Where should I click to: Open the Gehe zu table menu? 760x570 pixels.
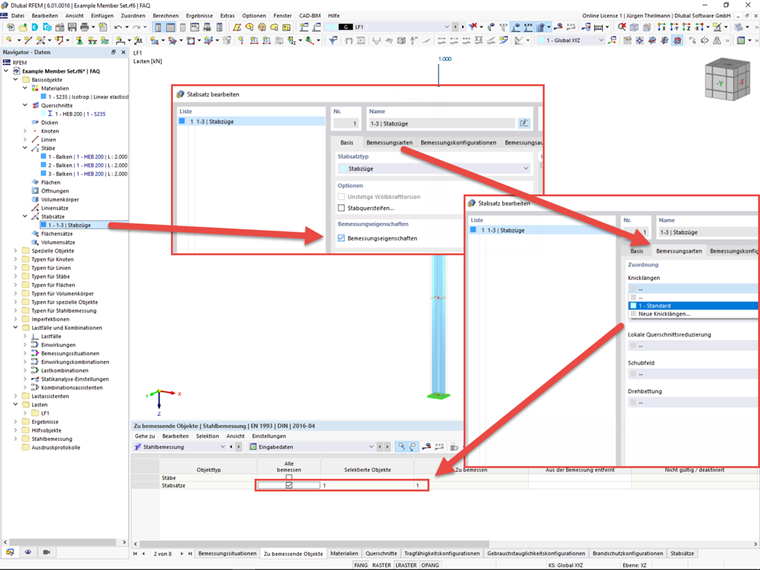click(144, 436)
